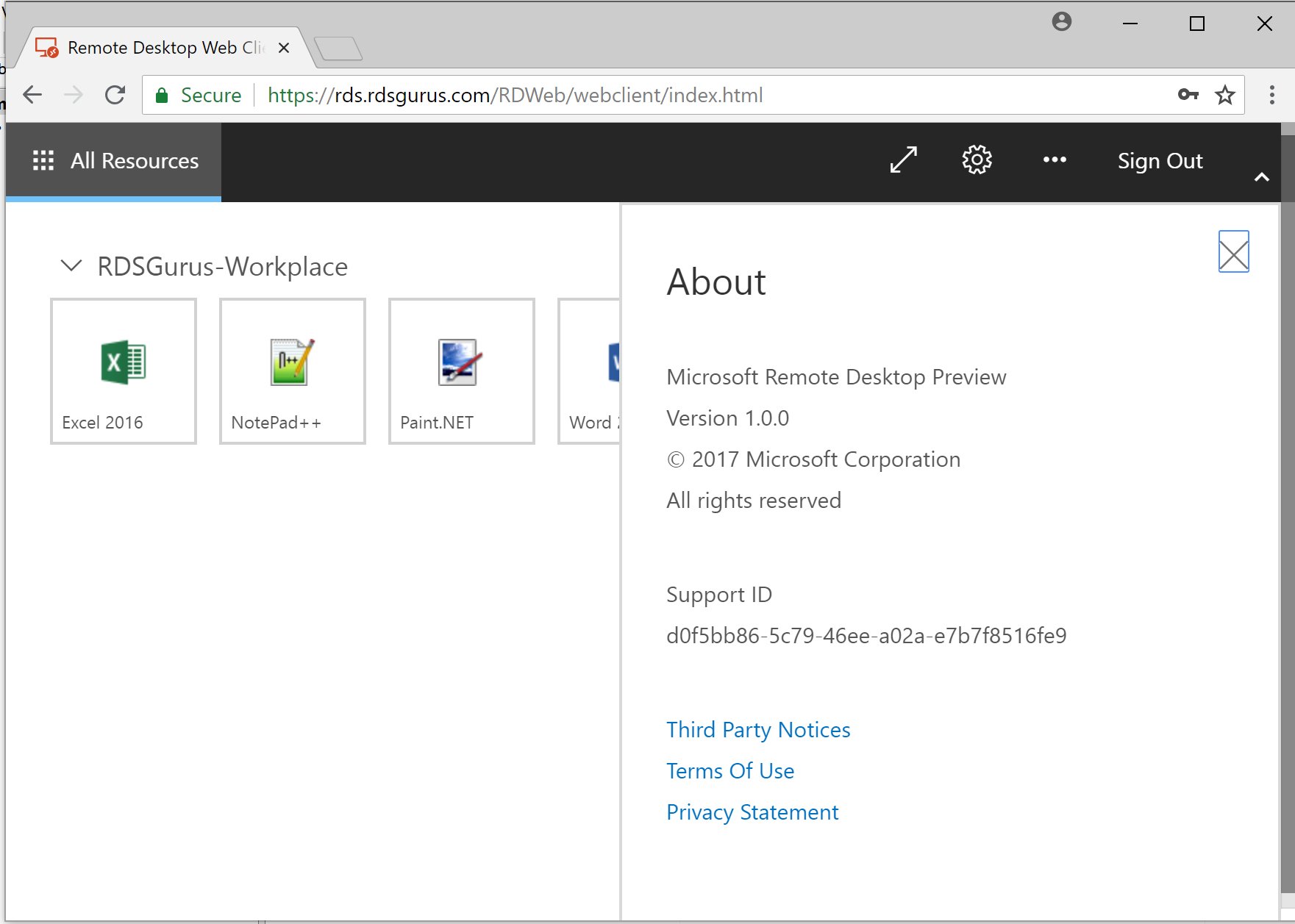Close the About panel
Image resolution: width=1295 pixels, height=924 pixels.
tap(1234, 251)
